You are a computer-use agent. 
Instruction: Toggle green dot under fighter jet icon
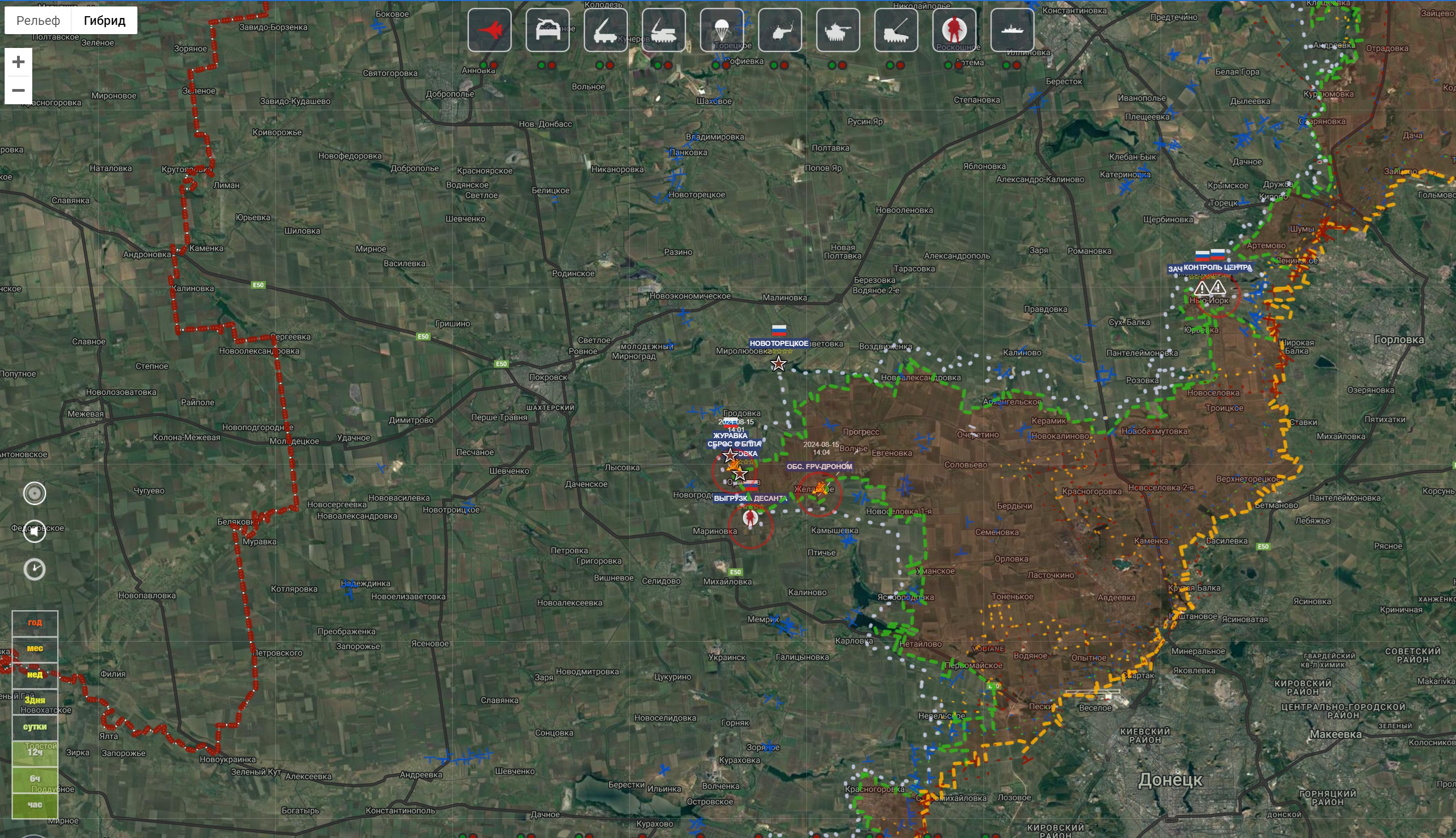point(483,65)
